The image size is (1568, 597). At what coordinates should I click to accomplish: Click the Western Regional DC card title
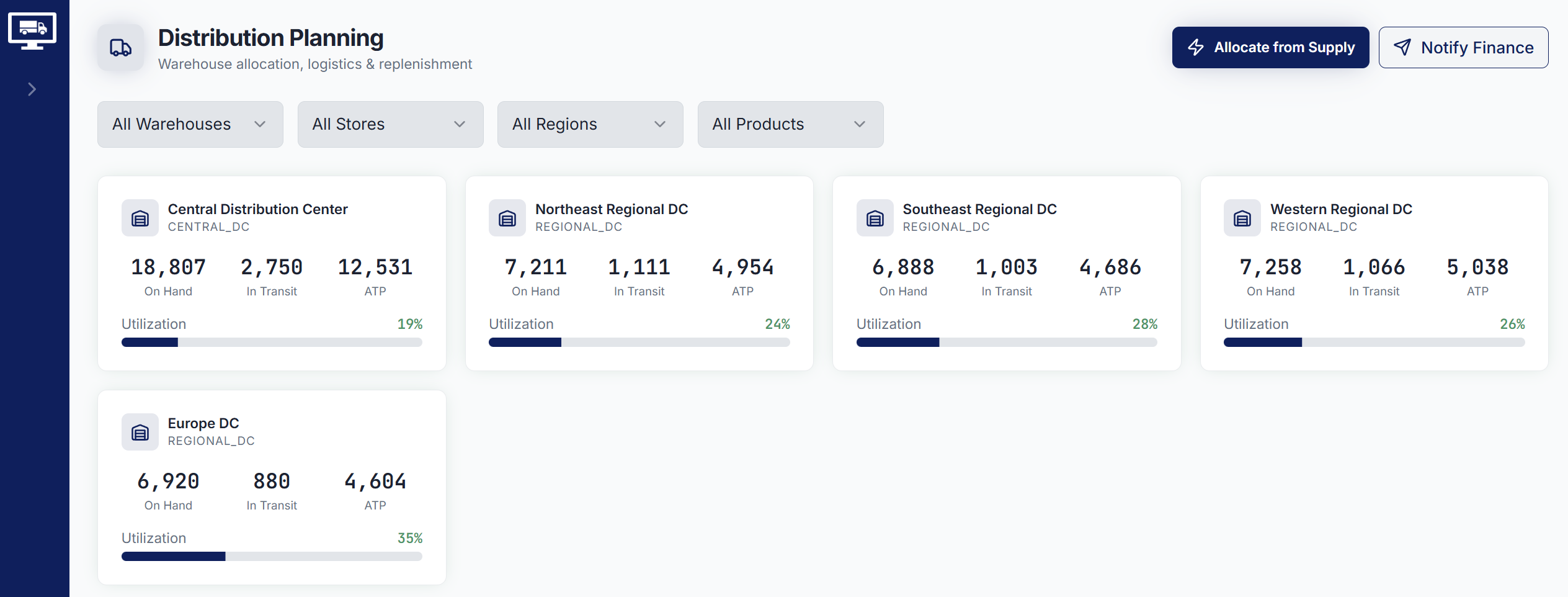click(1342, 209)
